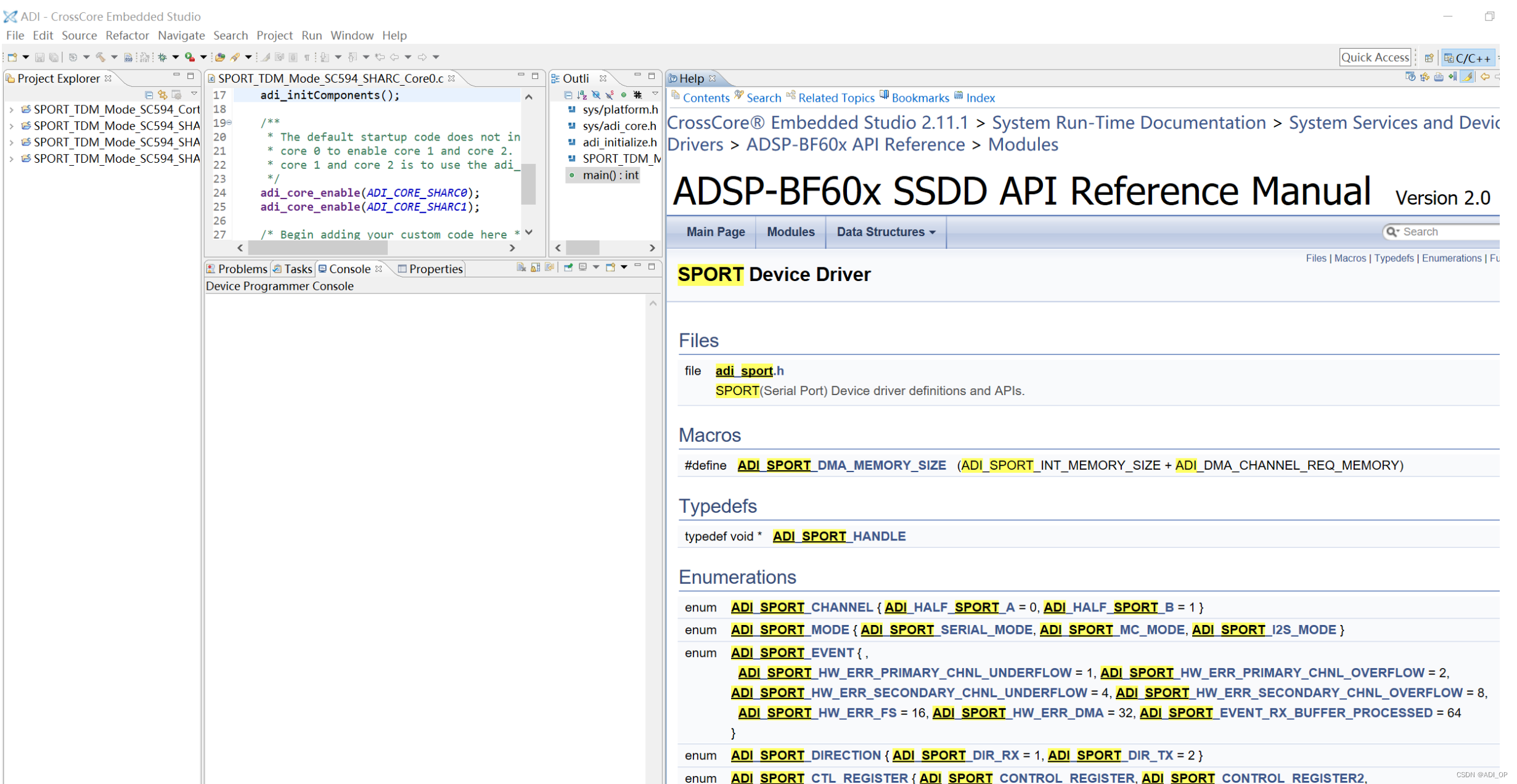Click Collapse All in Project Explorer
Screen dimensions: 1517x784
tap(149, 95)
